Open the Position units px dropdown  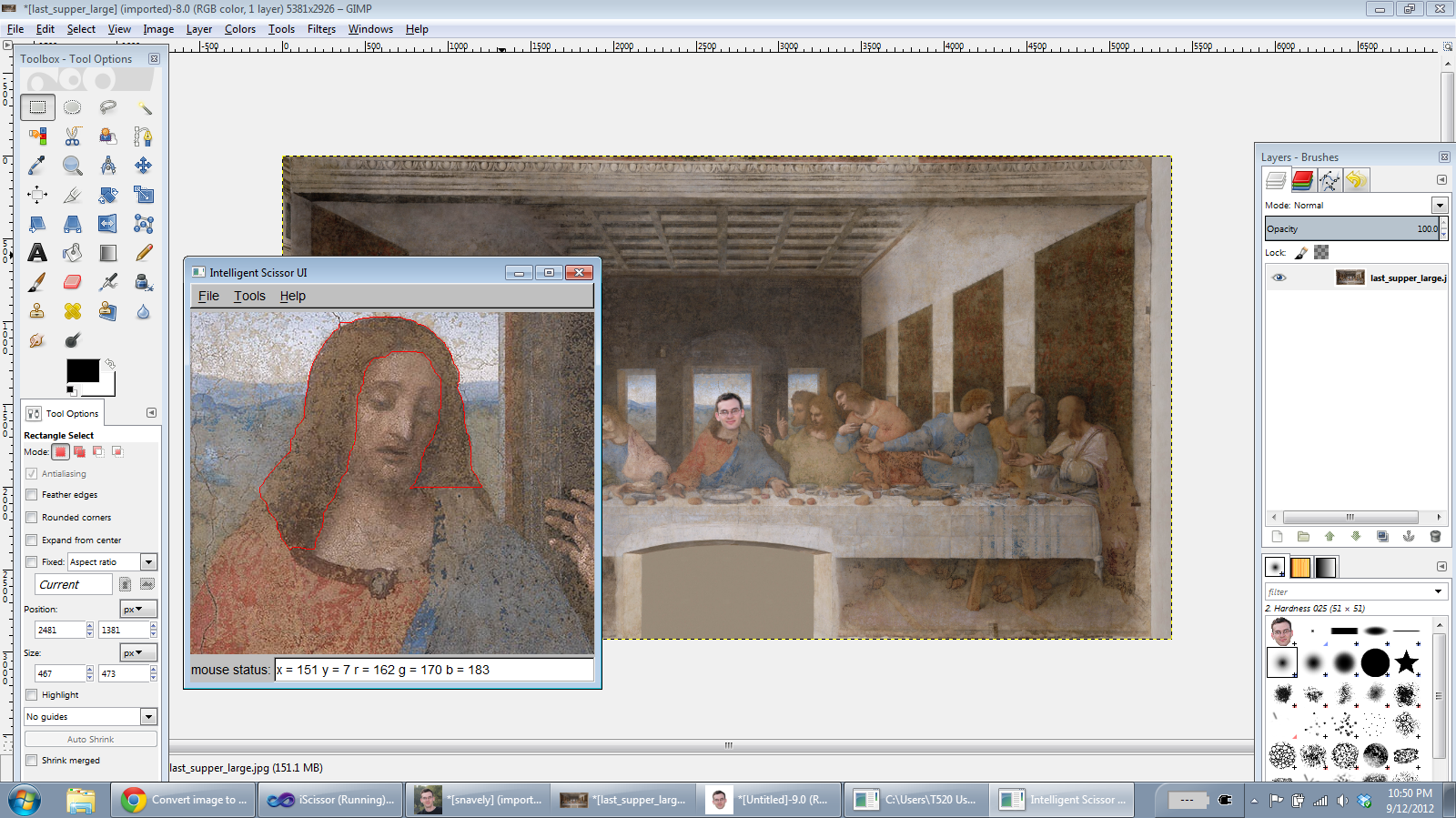pos(138,609)
